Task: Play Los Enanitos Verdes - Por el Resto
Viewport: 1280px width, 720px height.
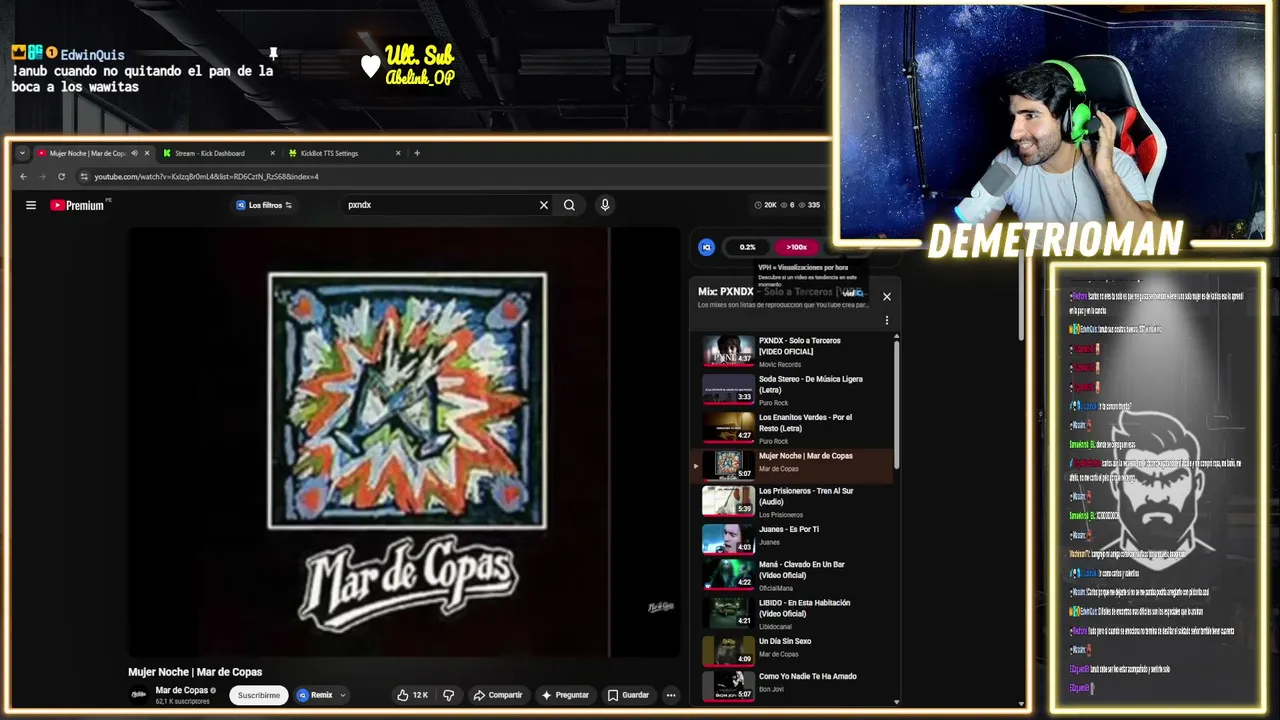Action: coord(795,429)
